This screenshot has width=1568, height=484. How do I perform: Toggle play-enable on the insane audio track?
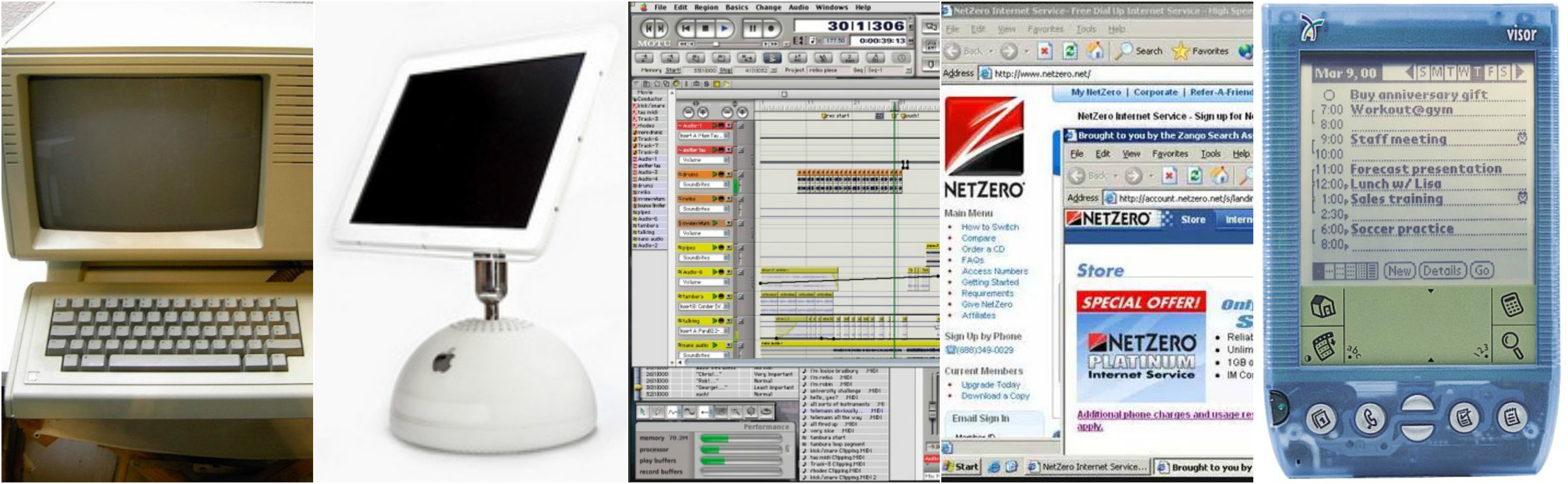[715, 345]
